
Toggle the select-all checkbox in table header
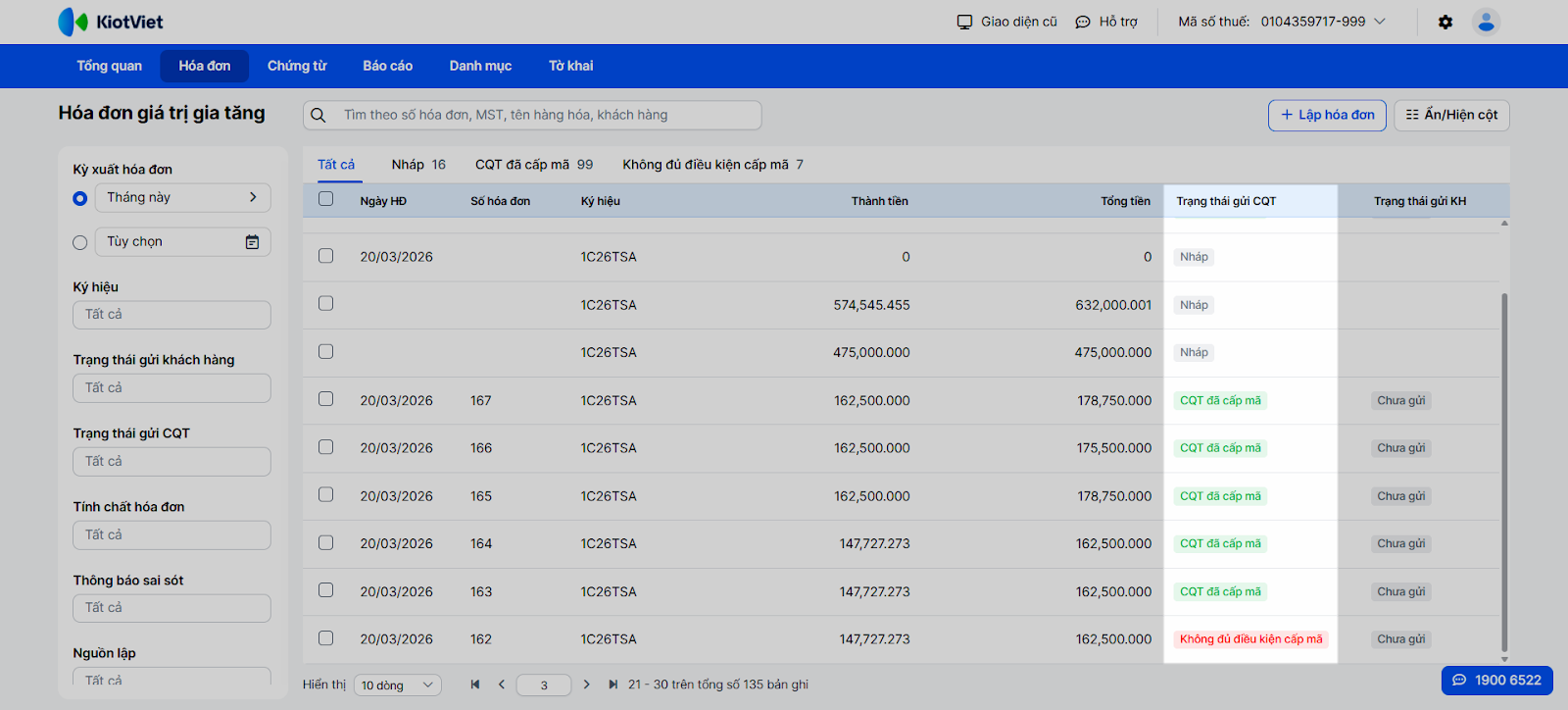point(326,199)
